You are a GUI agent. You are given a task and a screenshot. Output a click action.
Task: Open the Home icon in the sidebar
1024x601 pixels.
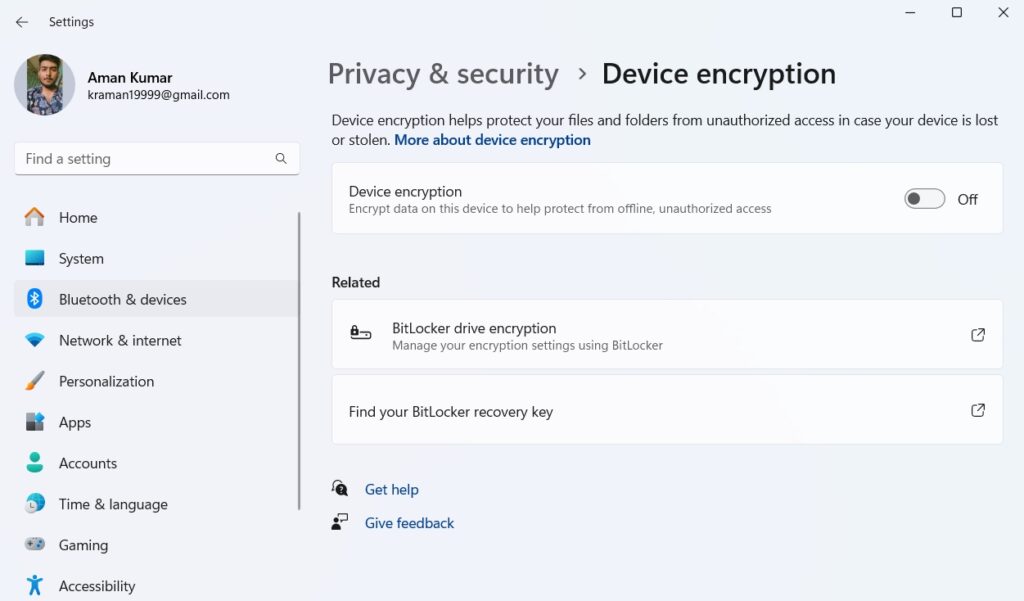pos(35,217)
